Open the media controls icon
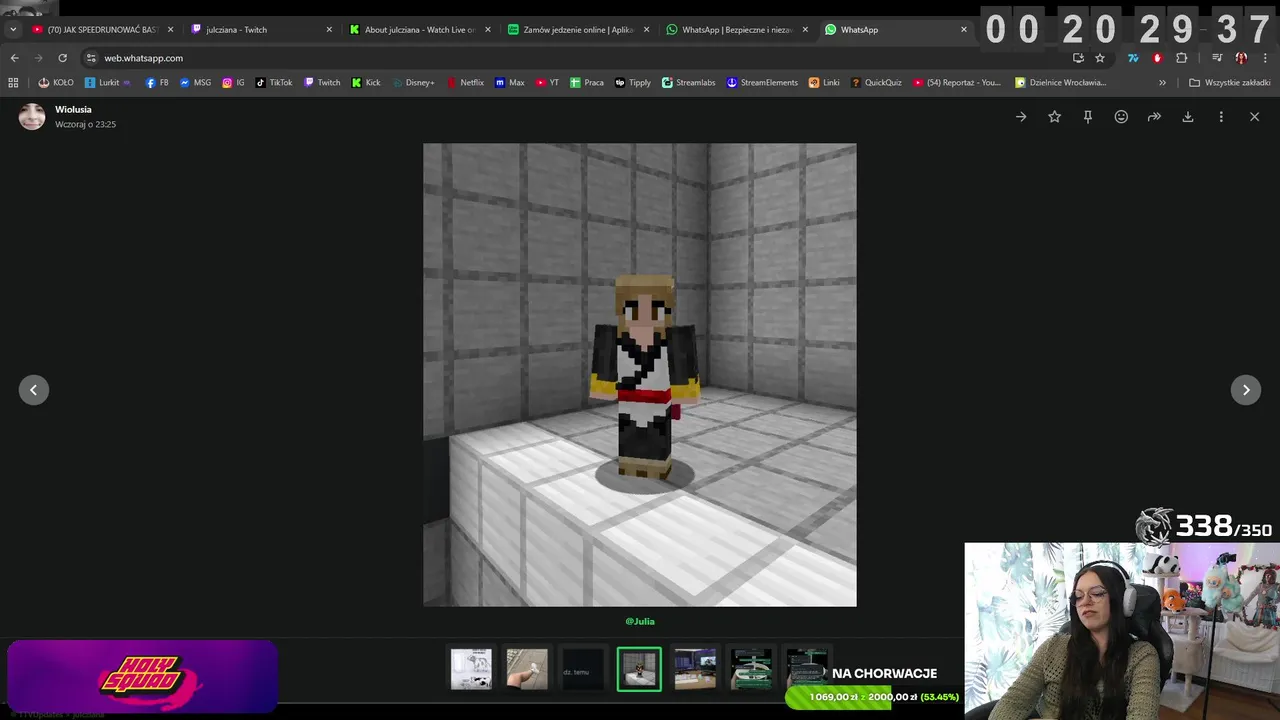 [x=1217, y=58]
